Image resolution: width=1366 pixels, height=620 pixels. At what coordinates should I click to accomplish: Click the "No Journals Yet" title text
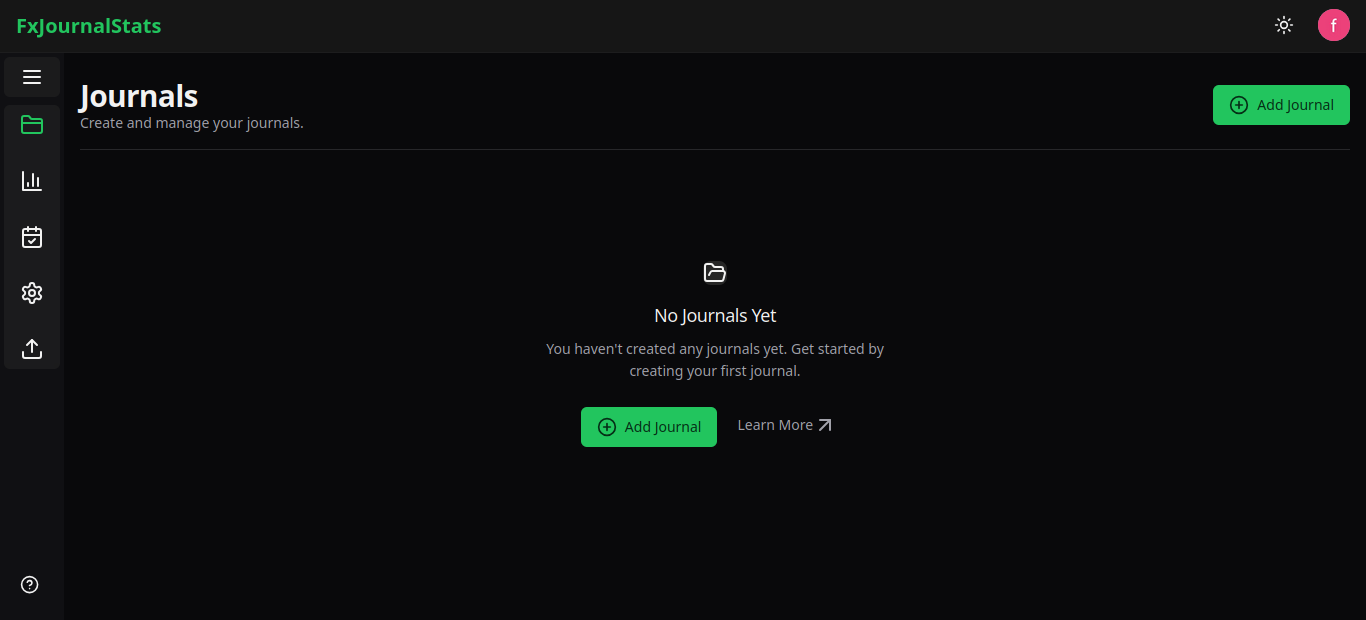[715, 316]
